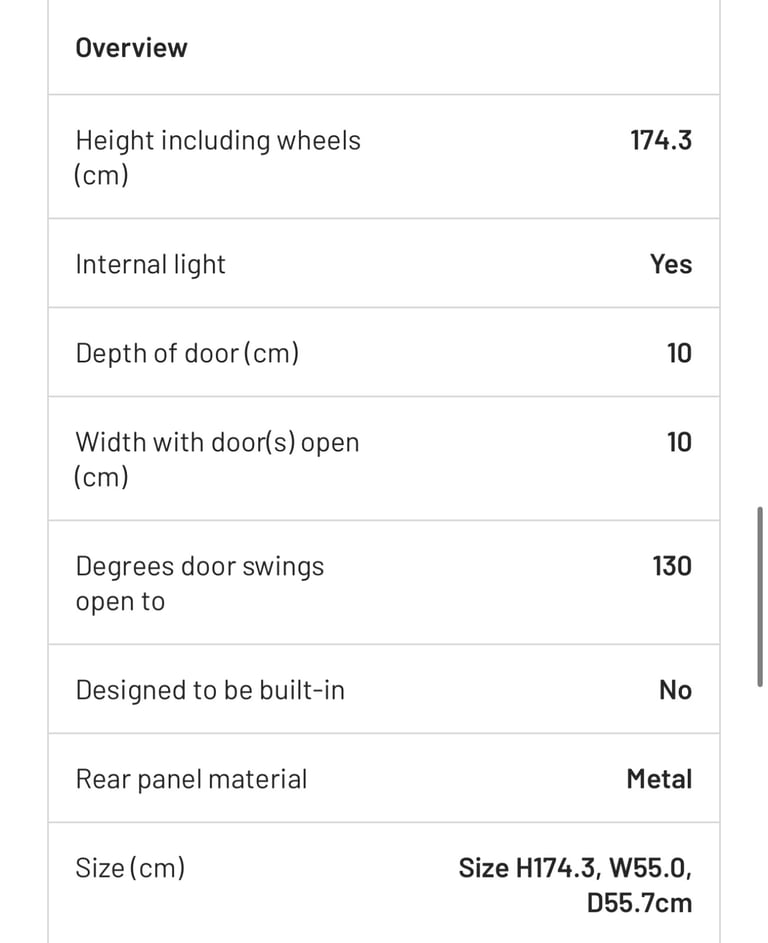Click the 174.3 height value
The image size is (768, 943).
pyautogui.click(x=661, y=140)
